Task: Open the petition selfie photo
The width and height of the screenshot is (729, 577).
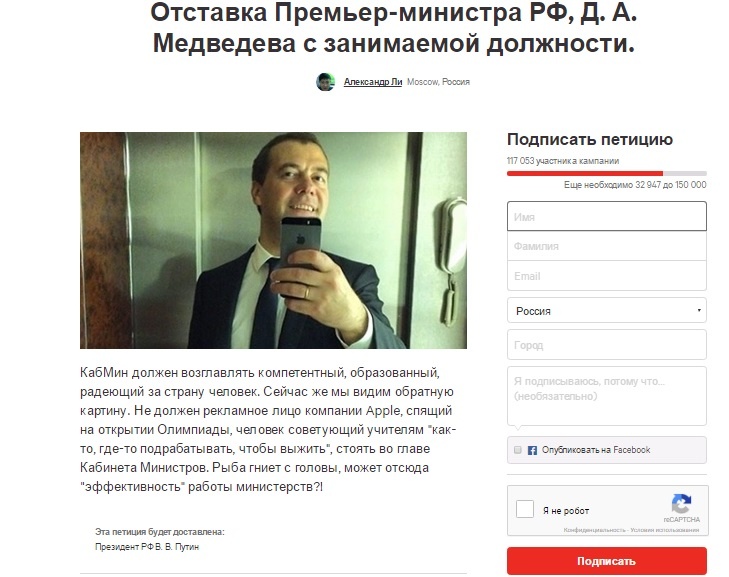Action: [273, 240]
